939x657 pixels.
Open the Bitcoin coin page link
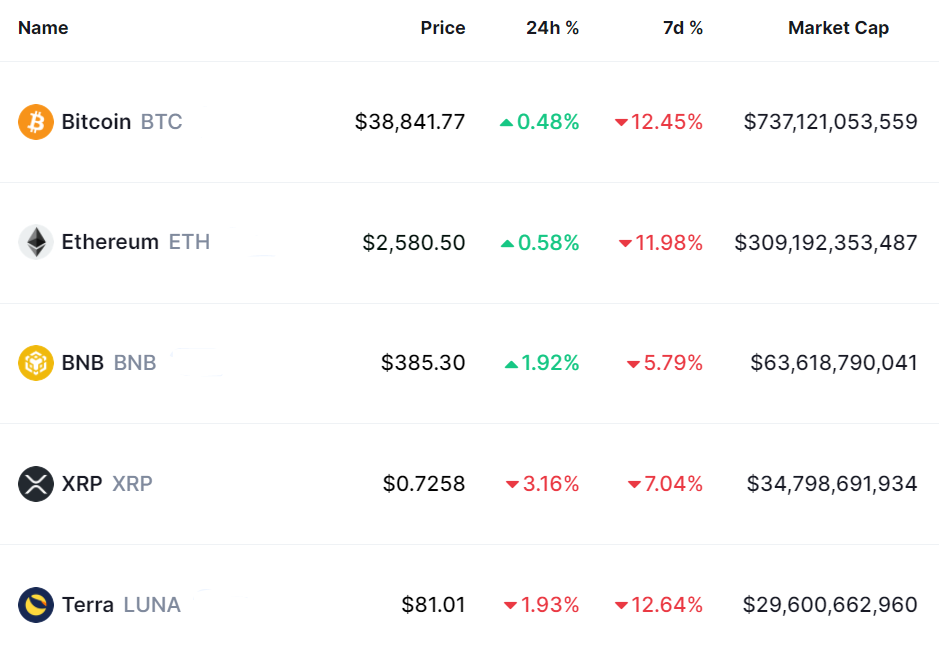tap(96, 122)
